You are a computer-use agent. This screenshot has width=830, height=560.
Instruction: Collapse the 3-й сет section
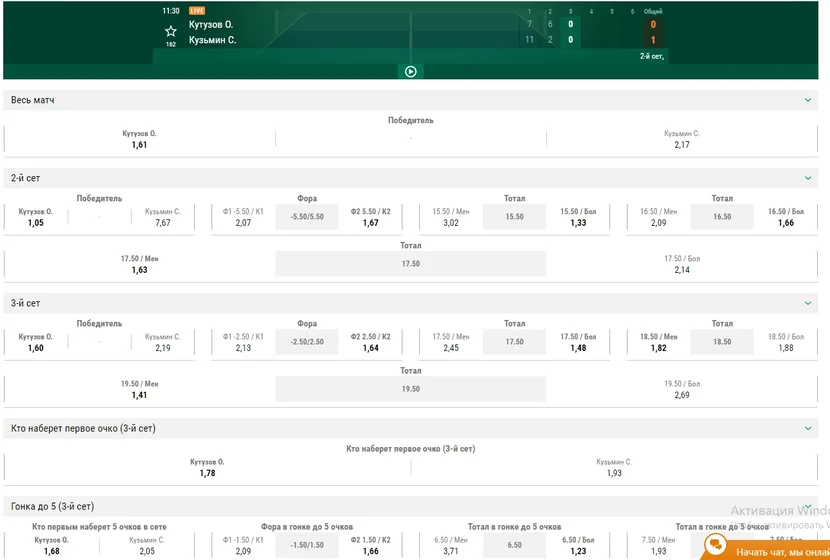pyautogui.click(x=808, y=303)
